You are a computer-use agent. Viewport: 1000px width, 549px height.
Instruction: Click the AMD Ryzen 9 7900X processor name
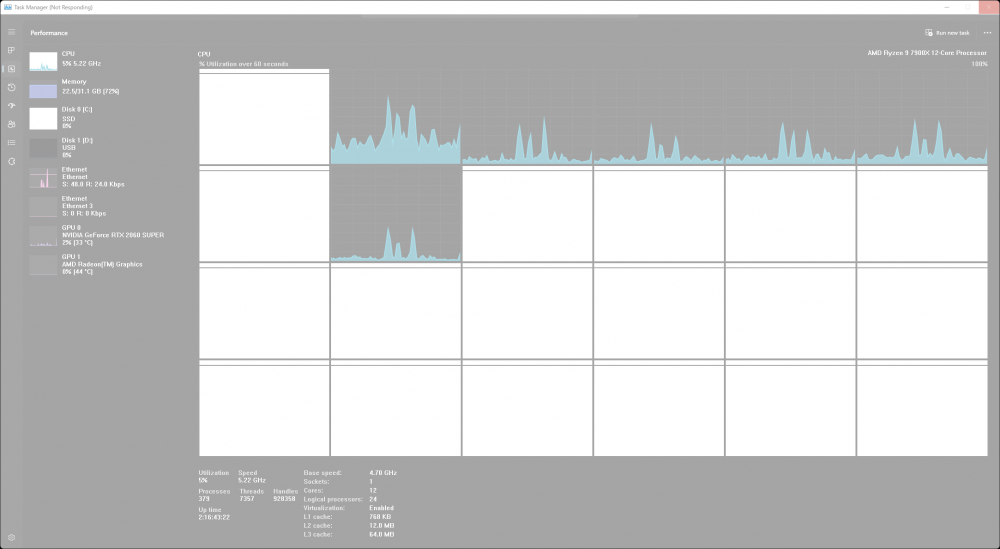pyautogui.click(x=927, y=53)
